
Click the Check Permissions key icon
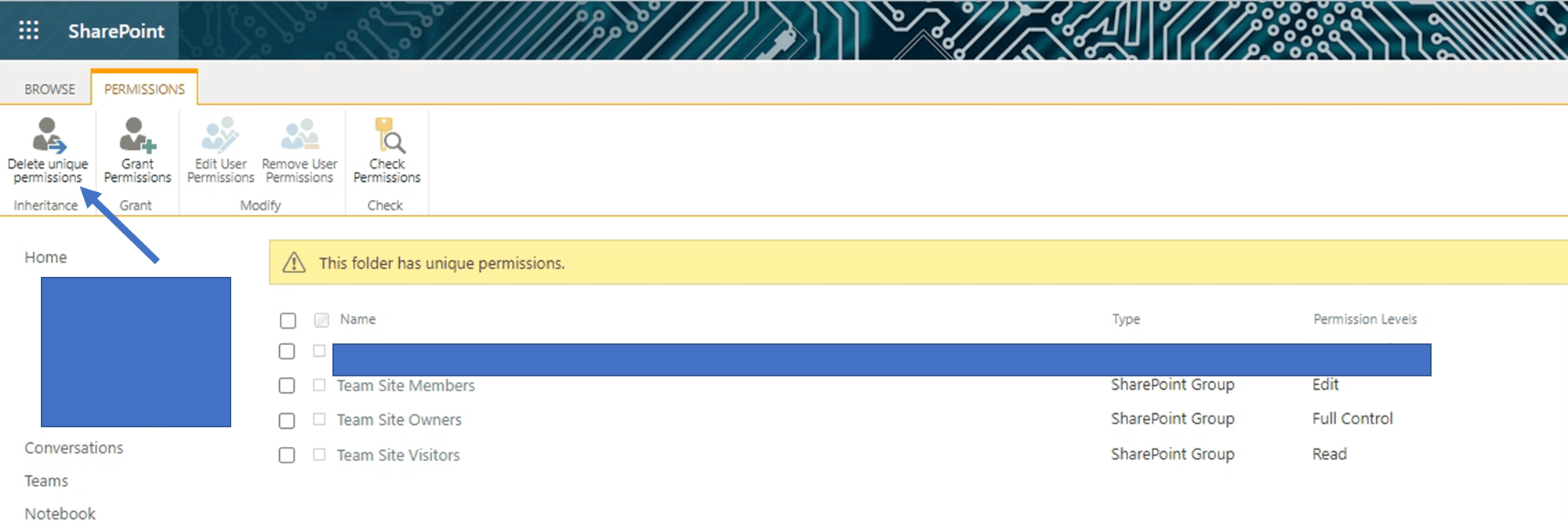(389, 135)
